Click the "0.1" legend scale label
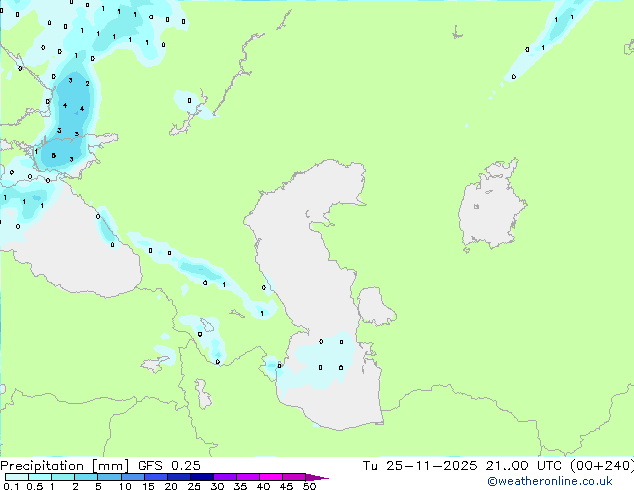This screenshot has height=490, width=634. 11,486
